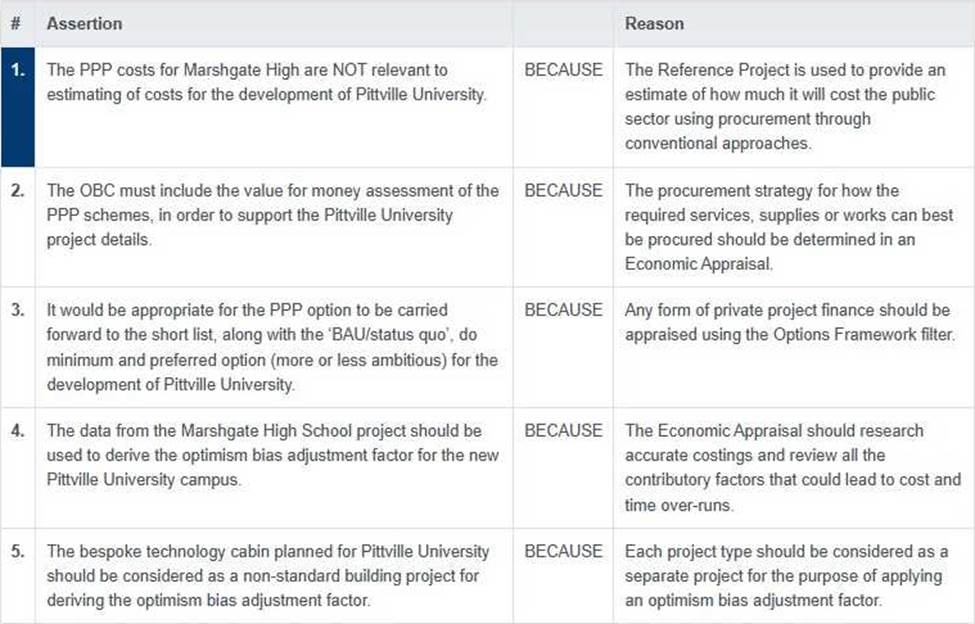
Task: Select the bespoke technology cabin assertion
Action: click(x=268, y=576)
